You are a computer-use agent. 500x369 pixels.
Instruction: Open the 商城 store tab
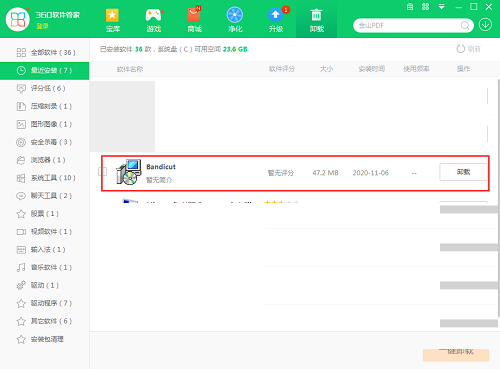click(194, 20)
